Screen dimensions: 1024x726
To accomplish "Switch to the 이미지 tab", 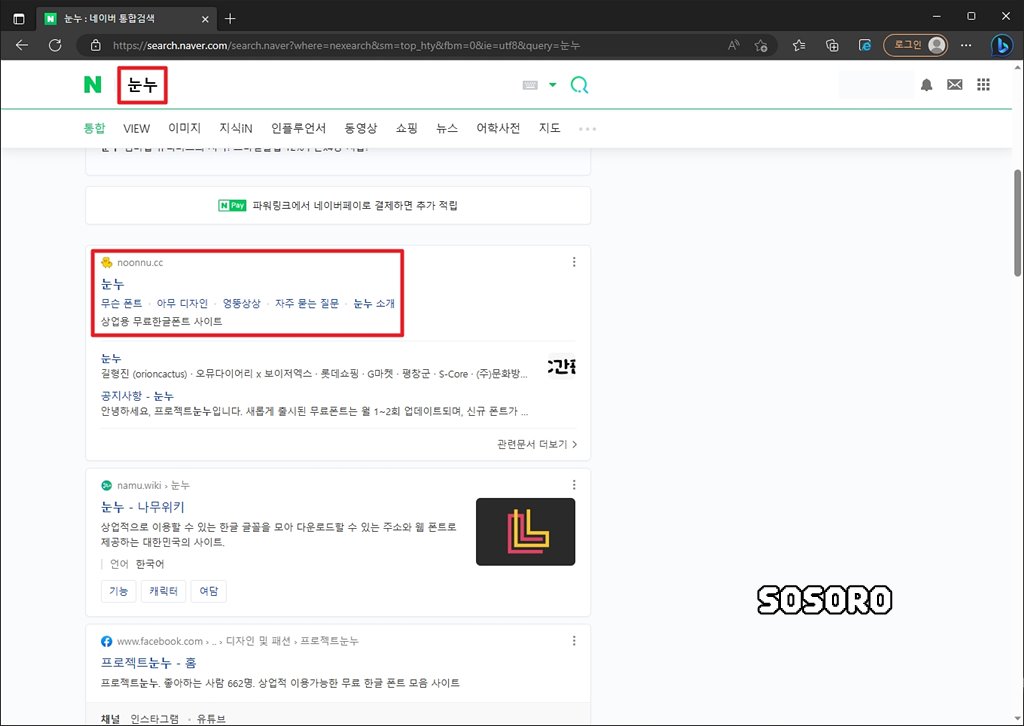I will click(184, 128).
